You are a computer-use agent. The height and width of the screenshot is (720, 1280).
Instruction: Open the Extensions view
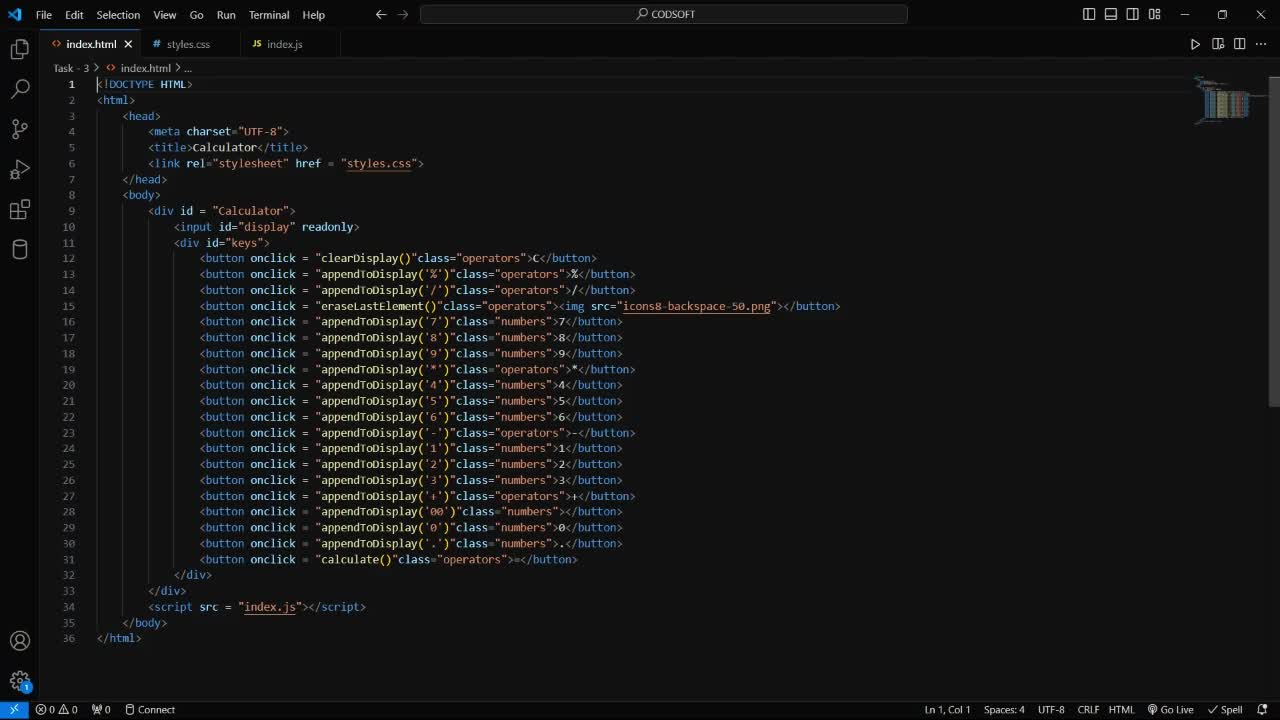point(19,209)
